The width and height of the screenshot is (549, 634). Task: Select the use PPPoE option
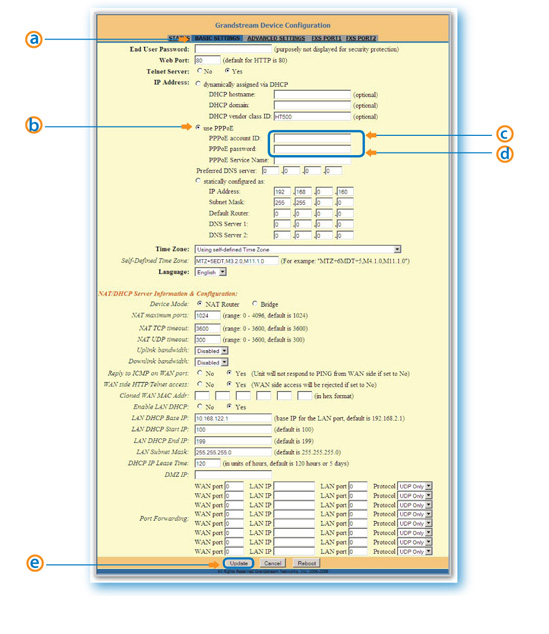tap(198, 127)
